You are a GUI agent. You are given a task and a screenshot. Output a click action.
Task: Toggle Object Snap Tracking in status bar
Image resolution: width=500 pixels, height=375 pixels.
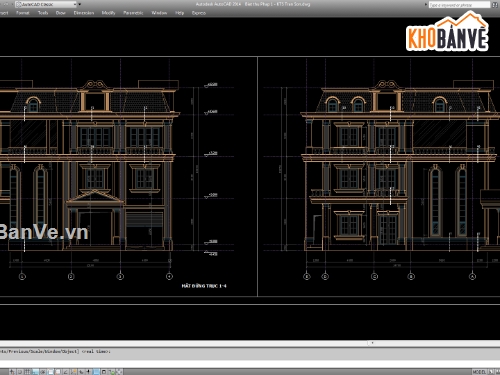pyautogui.click(x=65, y=372)
